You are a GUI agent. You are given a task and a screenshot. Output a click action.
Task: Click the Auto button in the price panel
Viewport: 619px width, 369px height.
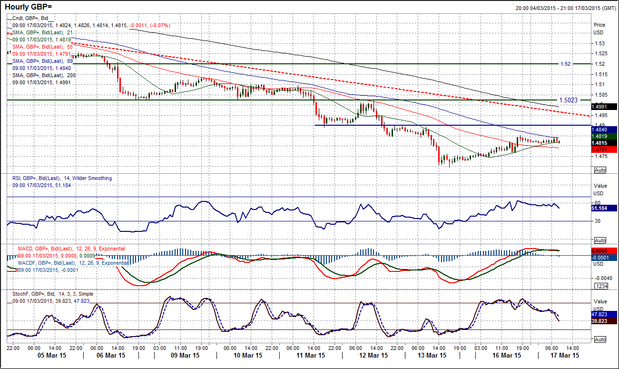(600, 170)
